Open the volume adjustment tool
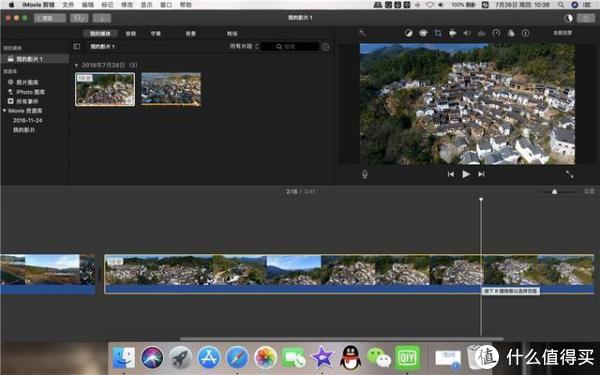 (467, 33)
